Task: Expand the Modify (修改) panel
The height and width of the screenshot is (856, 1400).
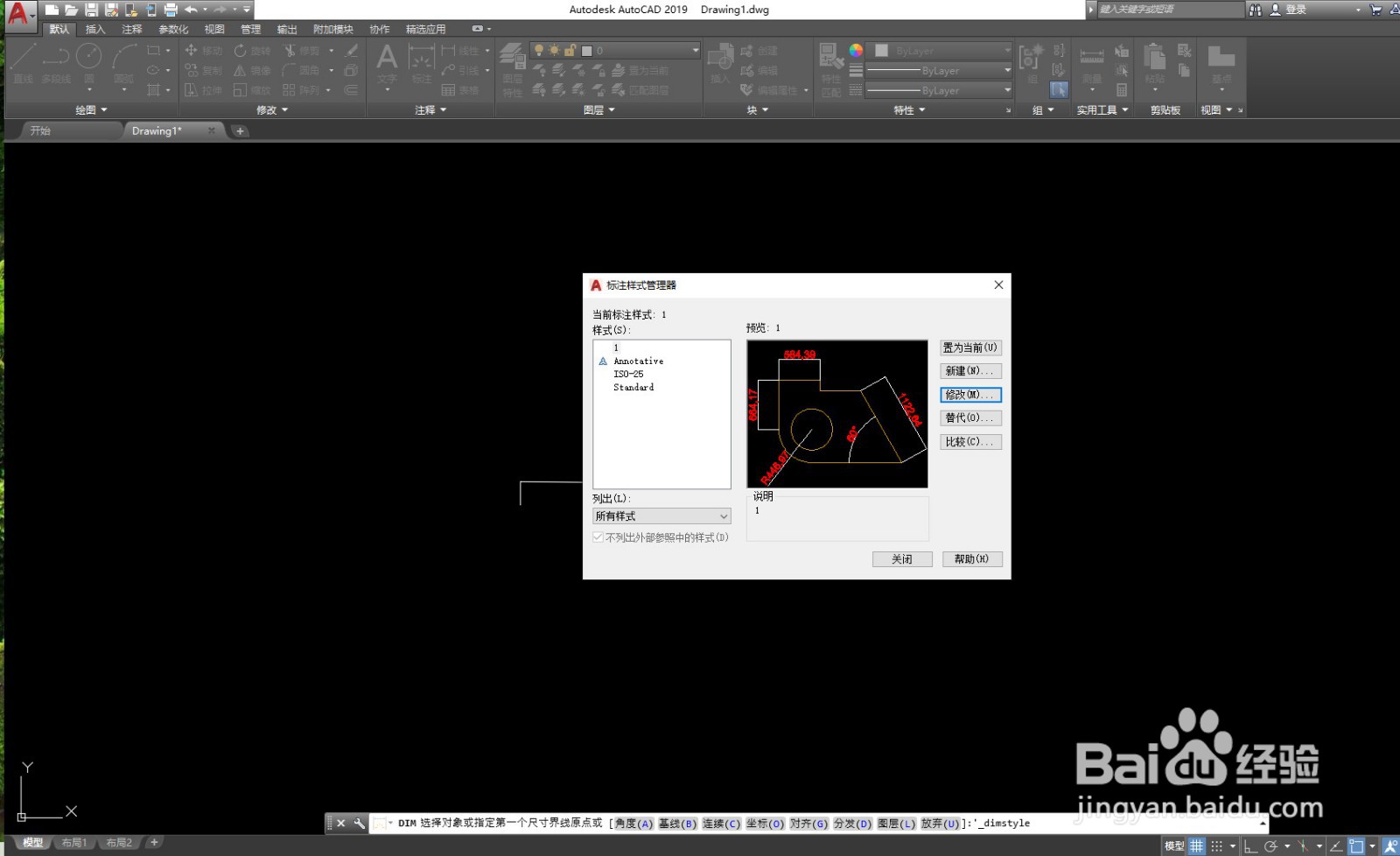Action: pyautogui.click(x=272, y=110)
